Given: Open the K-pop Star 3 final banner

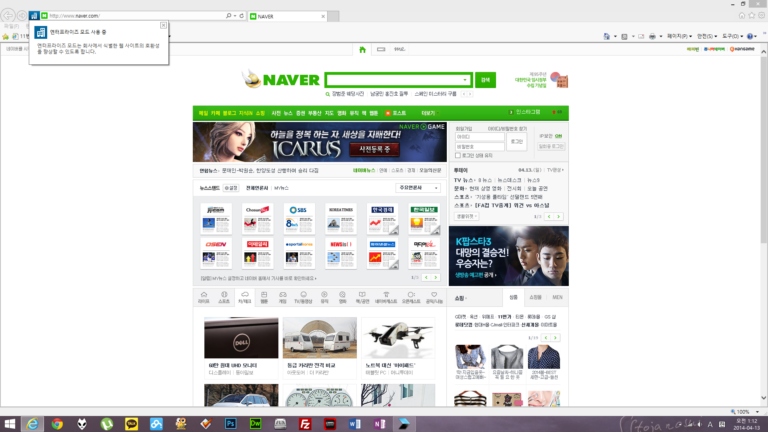Looking at the screenshot, I should point(508,256).
